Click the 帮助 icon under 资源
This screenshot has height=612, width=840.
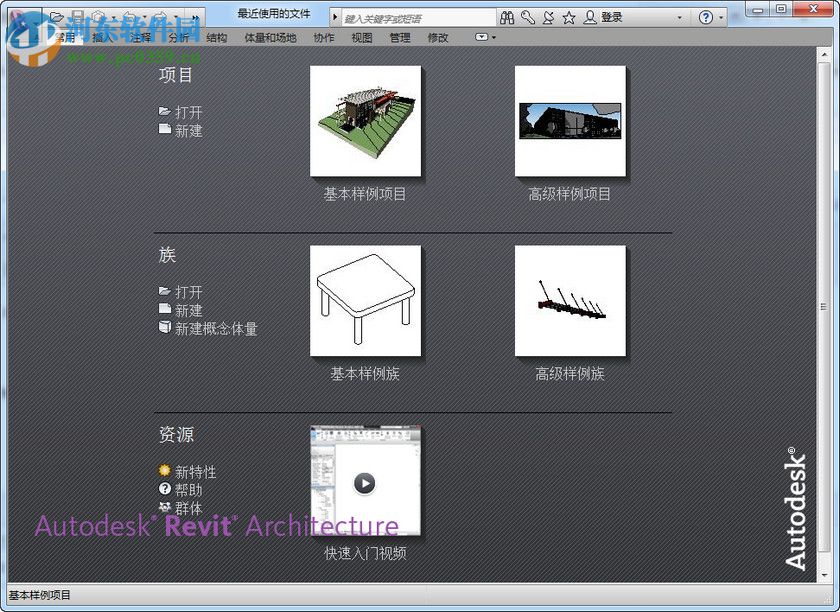(x=164, y=490)
